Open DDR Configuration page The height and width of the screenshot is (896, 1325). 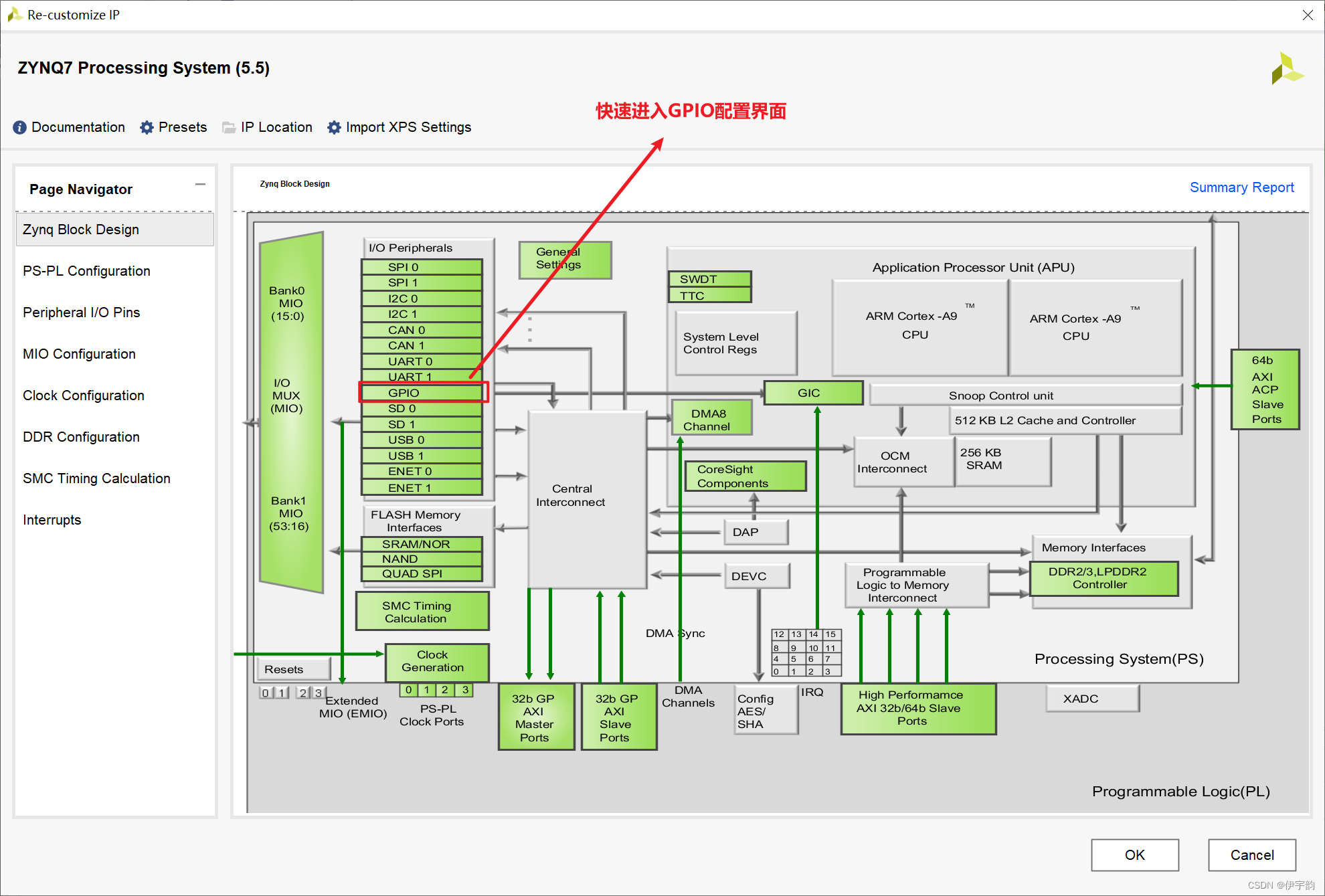pyautogui.click(x=81, y=437)
